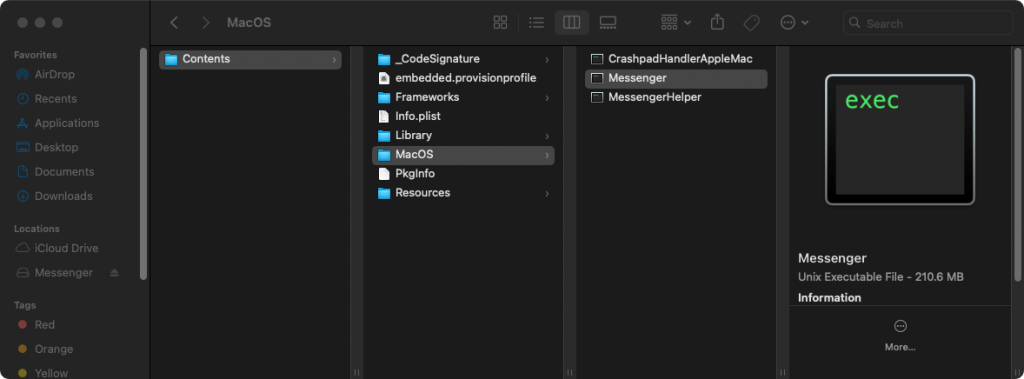Image resolution: width=1024 pixels, height=379 pixels.
Task: Select the column view button
Action: tap(571, 23)
